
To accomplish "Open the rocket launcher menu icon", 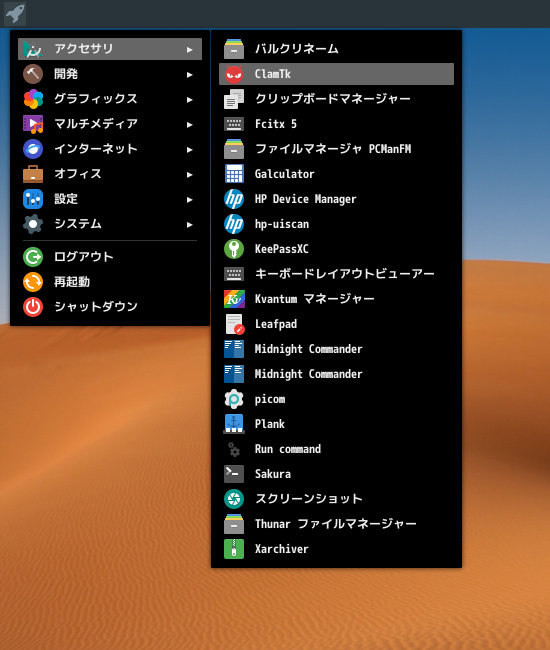I will (x=15, y=13).
